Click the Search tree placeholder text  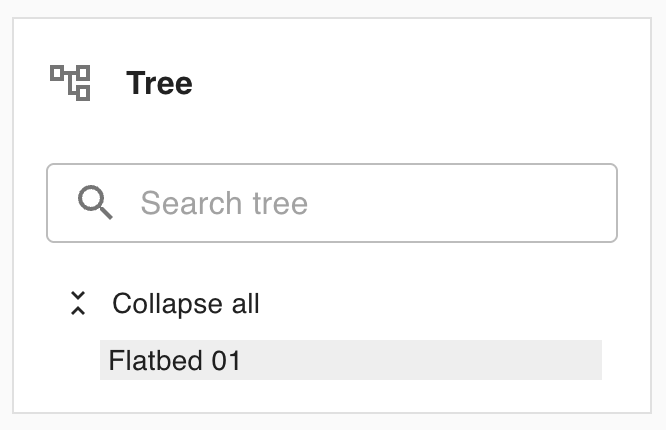point(224,203)
